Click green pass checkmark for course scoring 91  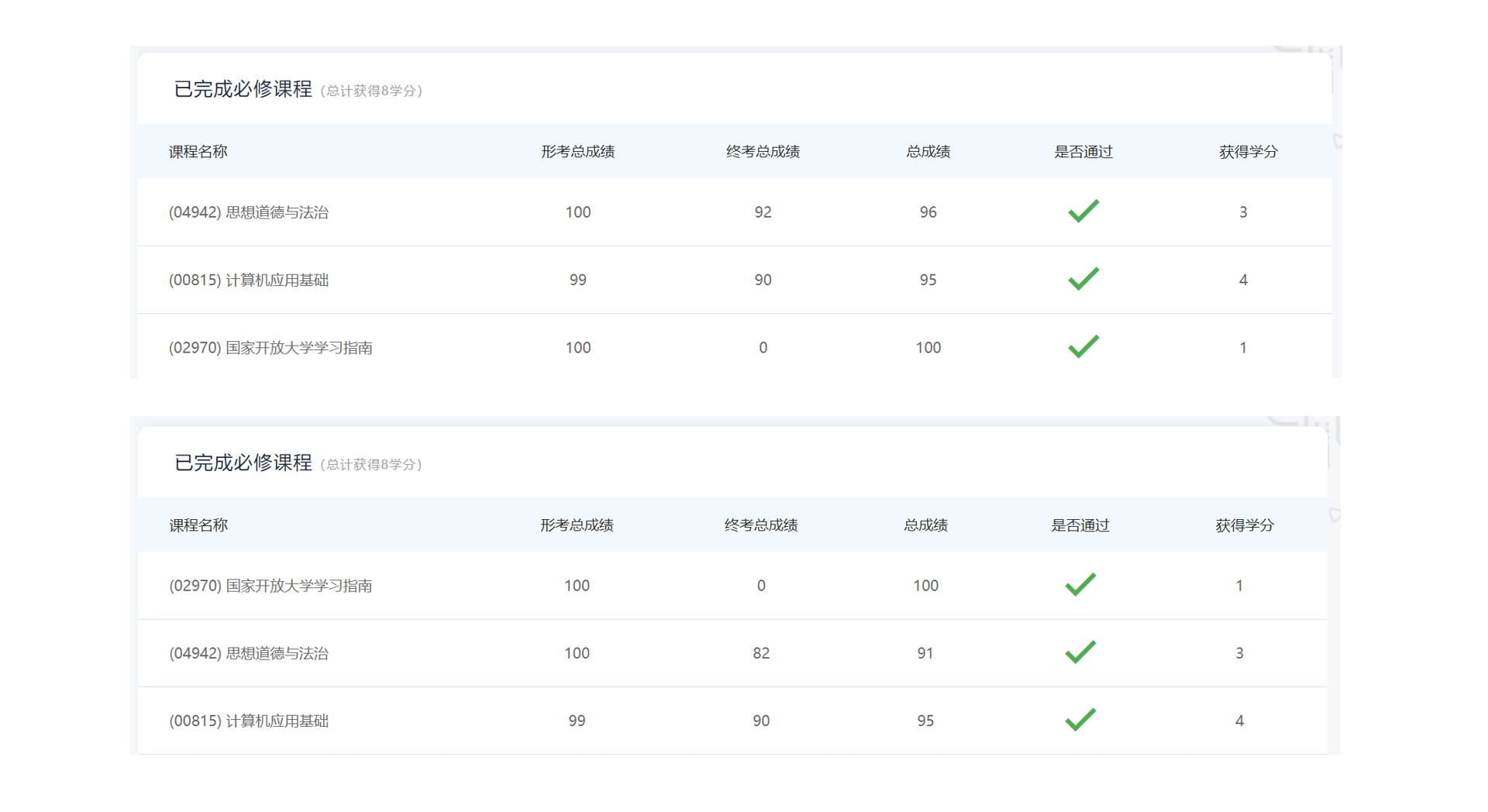[x=1080, y=652]
